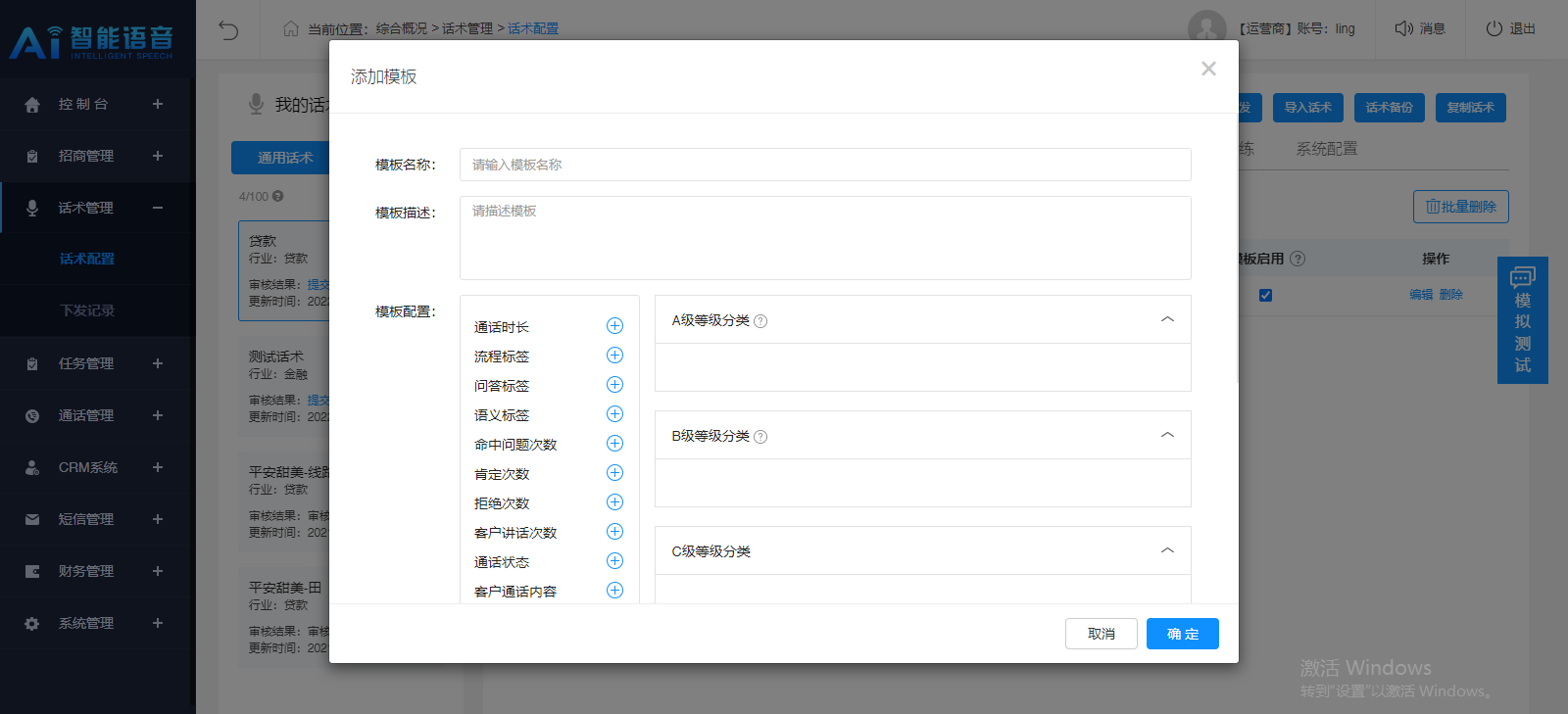1568x714 pixels.
Task: Expand the 任务管理 sidebar menu
Action: (158, 363)
